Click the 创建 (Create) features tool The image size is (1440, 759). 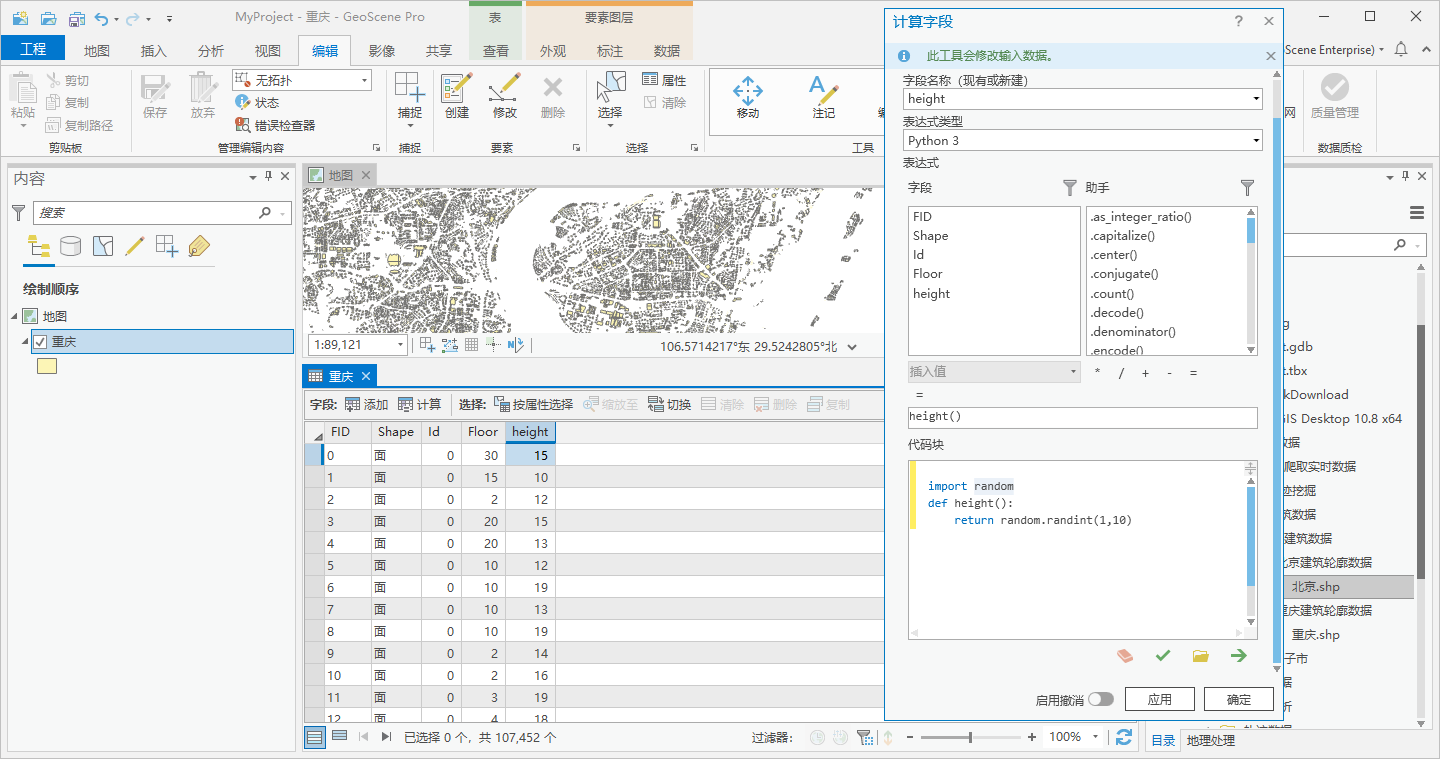pyautogui.click(x=457, y=96)
